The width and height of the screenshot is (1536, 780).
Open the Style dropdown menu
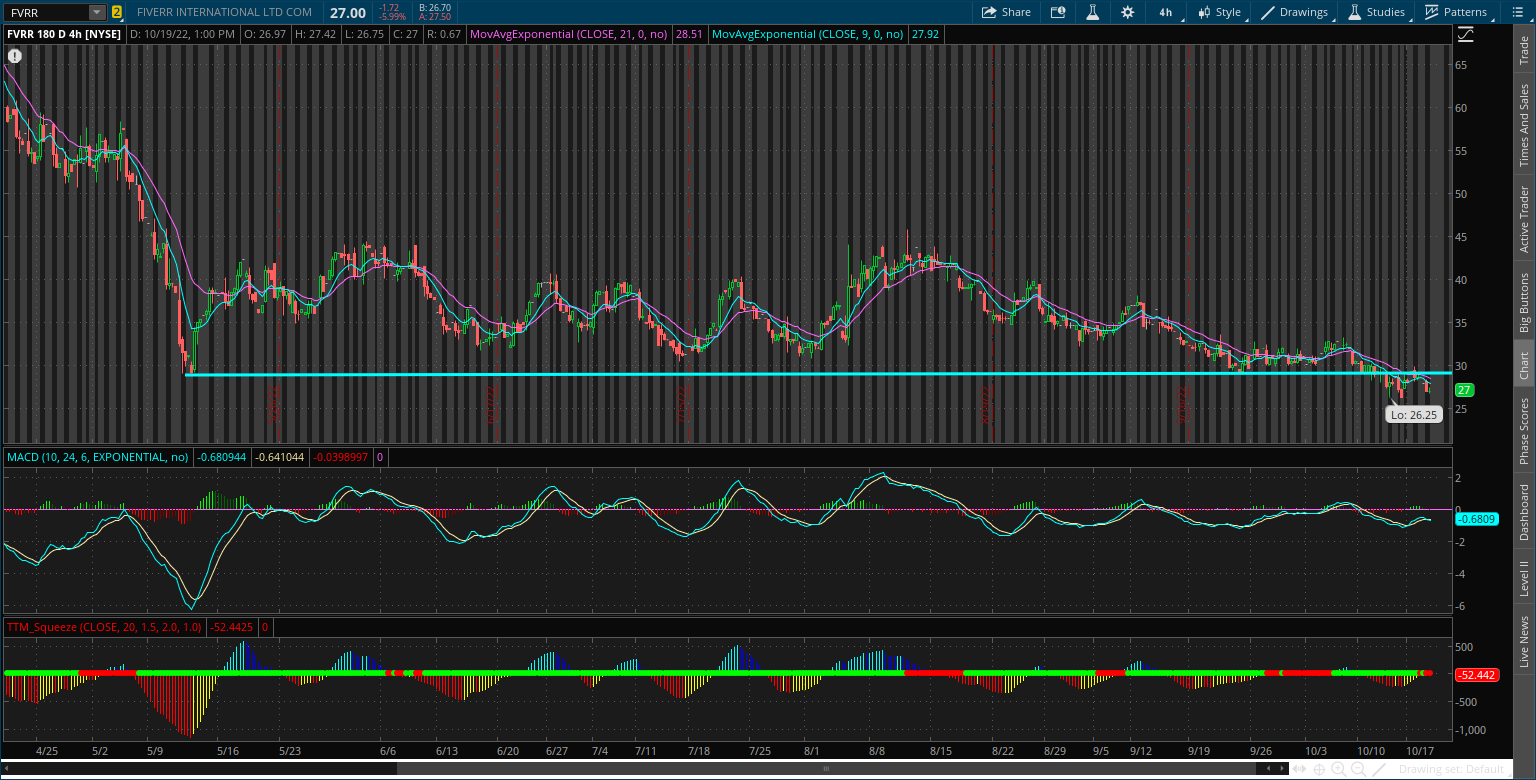tap(1222, 12)
